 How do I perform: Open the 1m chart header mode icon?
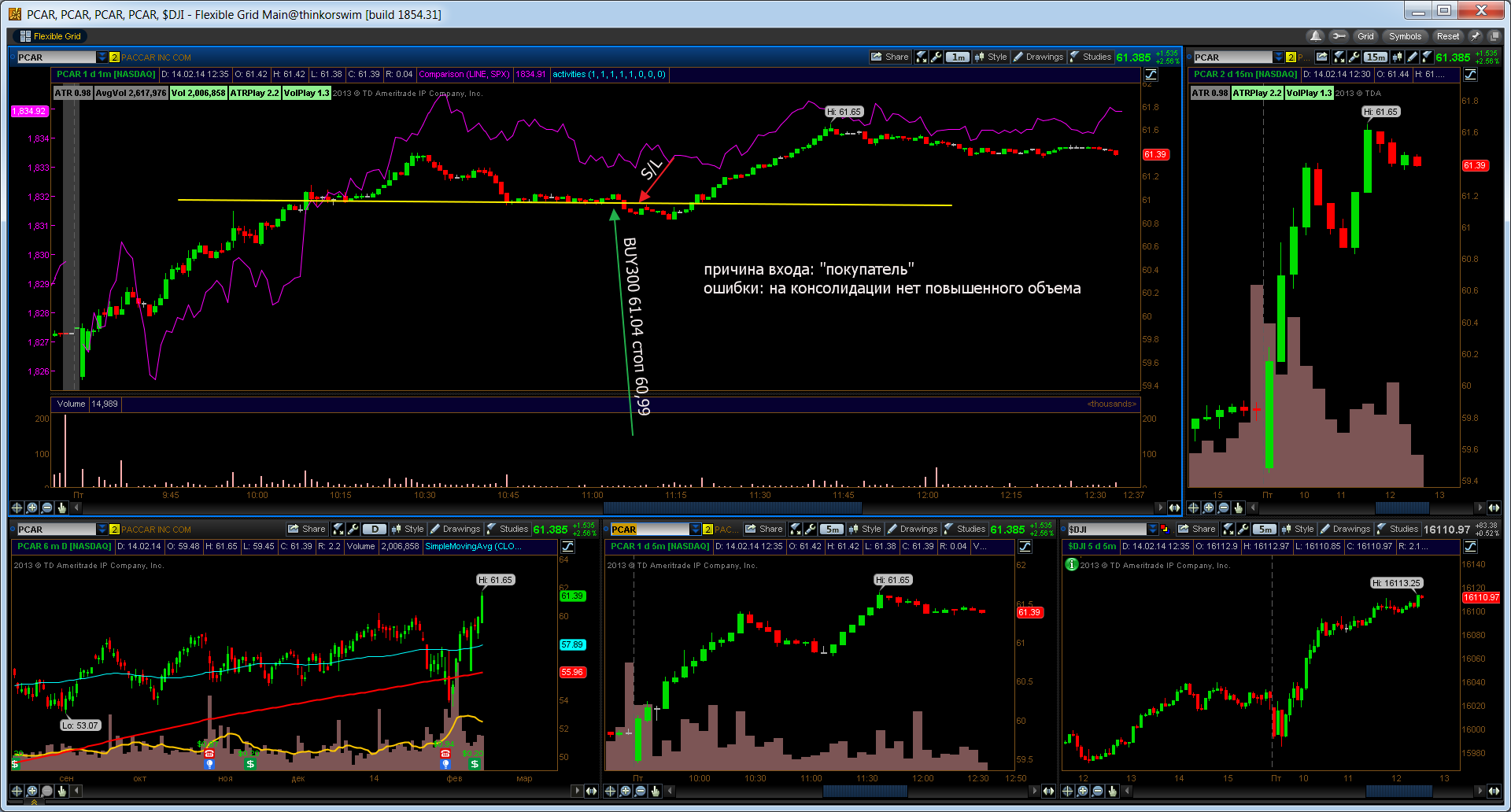1151,75
